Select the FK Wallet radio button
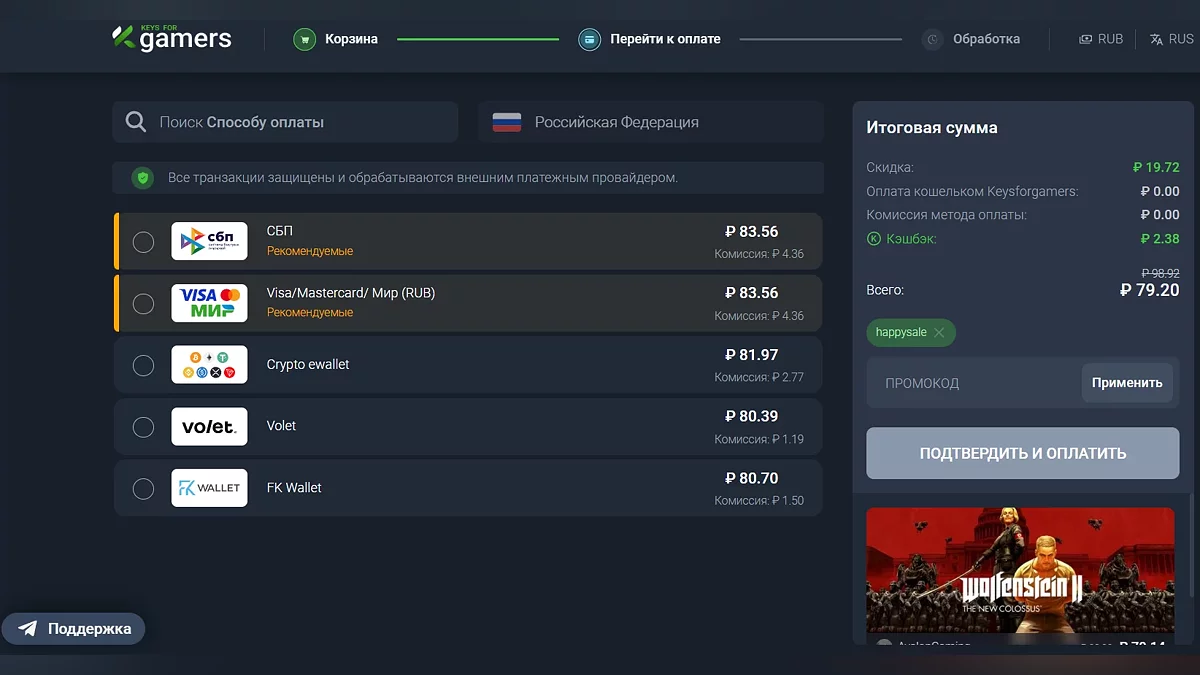This screenshot has height=675, width=1200. 144,489
